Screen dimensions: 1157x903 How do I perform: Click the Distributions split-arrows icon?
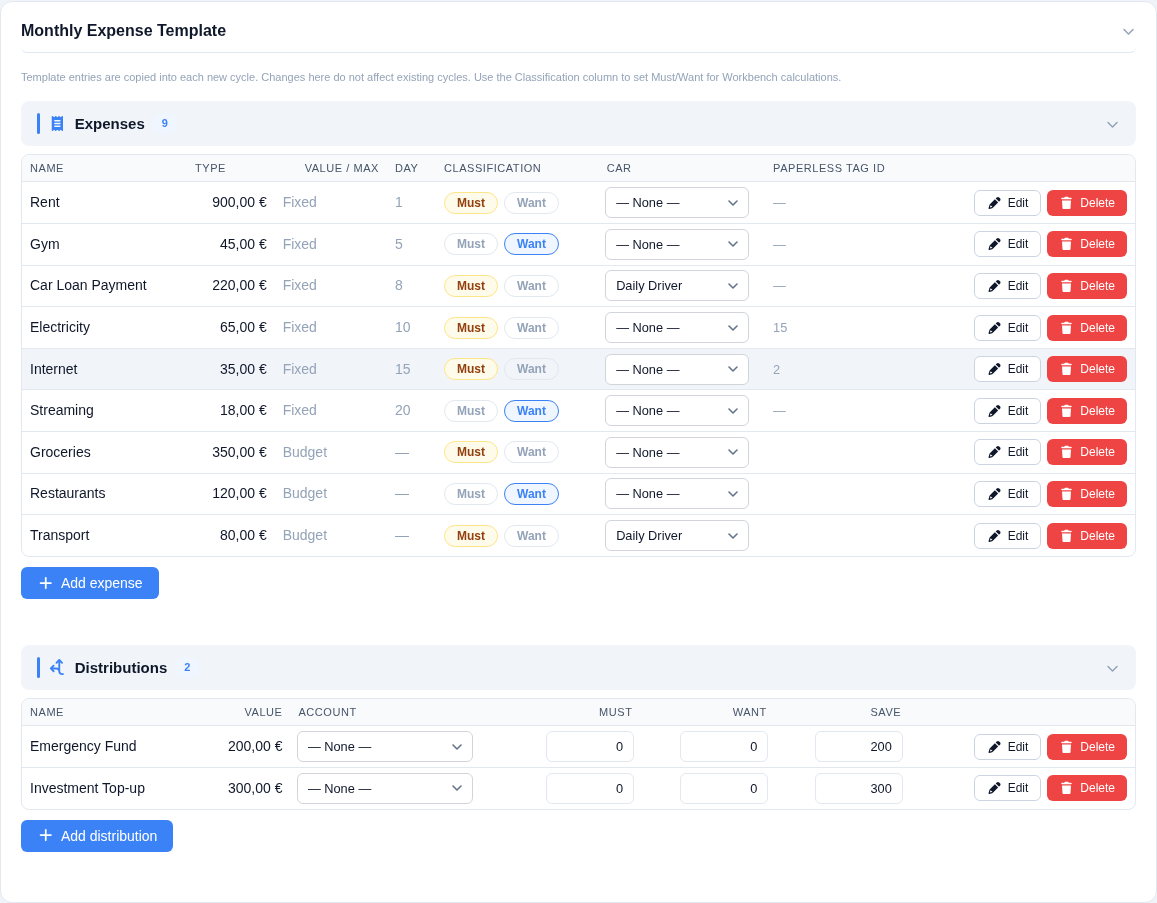[57, 668]
